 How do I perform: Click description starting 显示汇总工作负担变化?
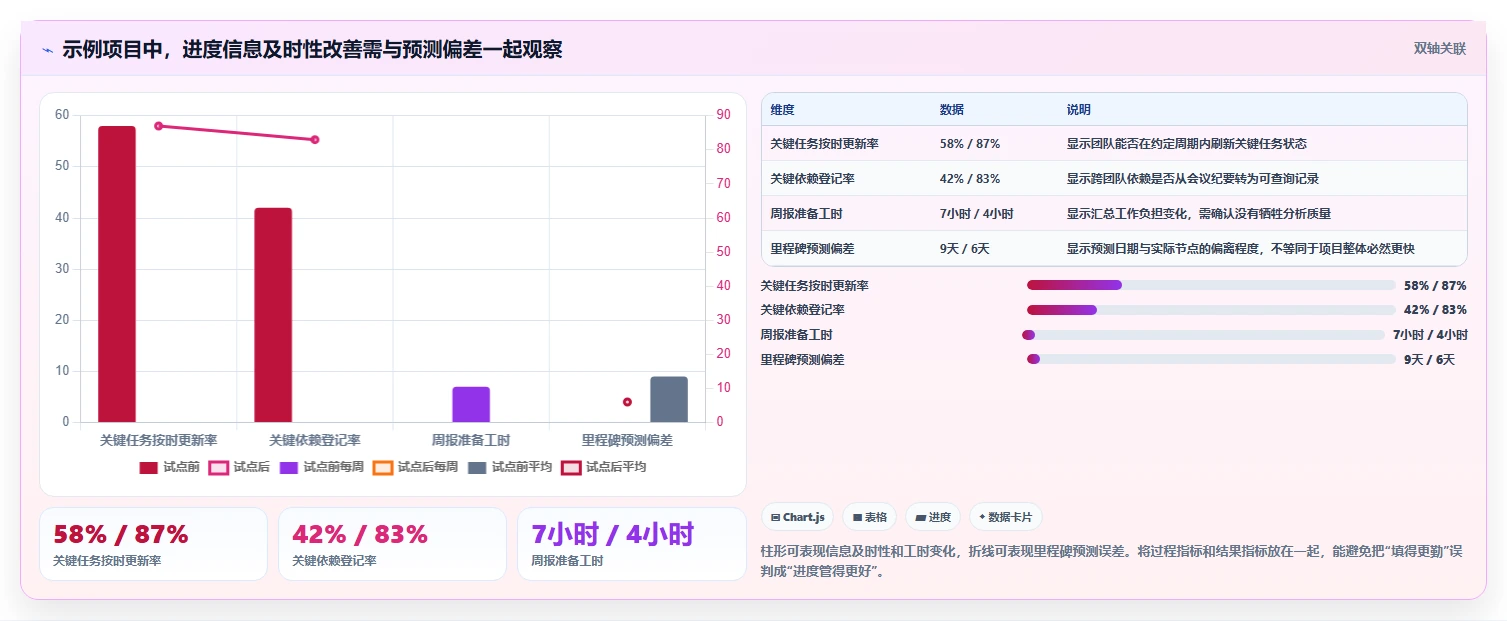(1199, 214)
